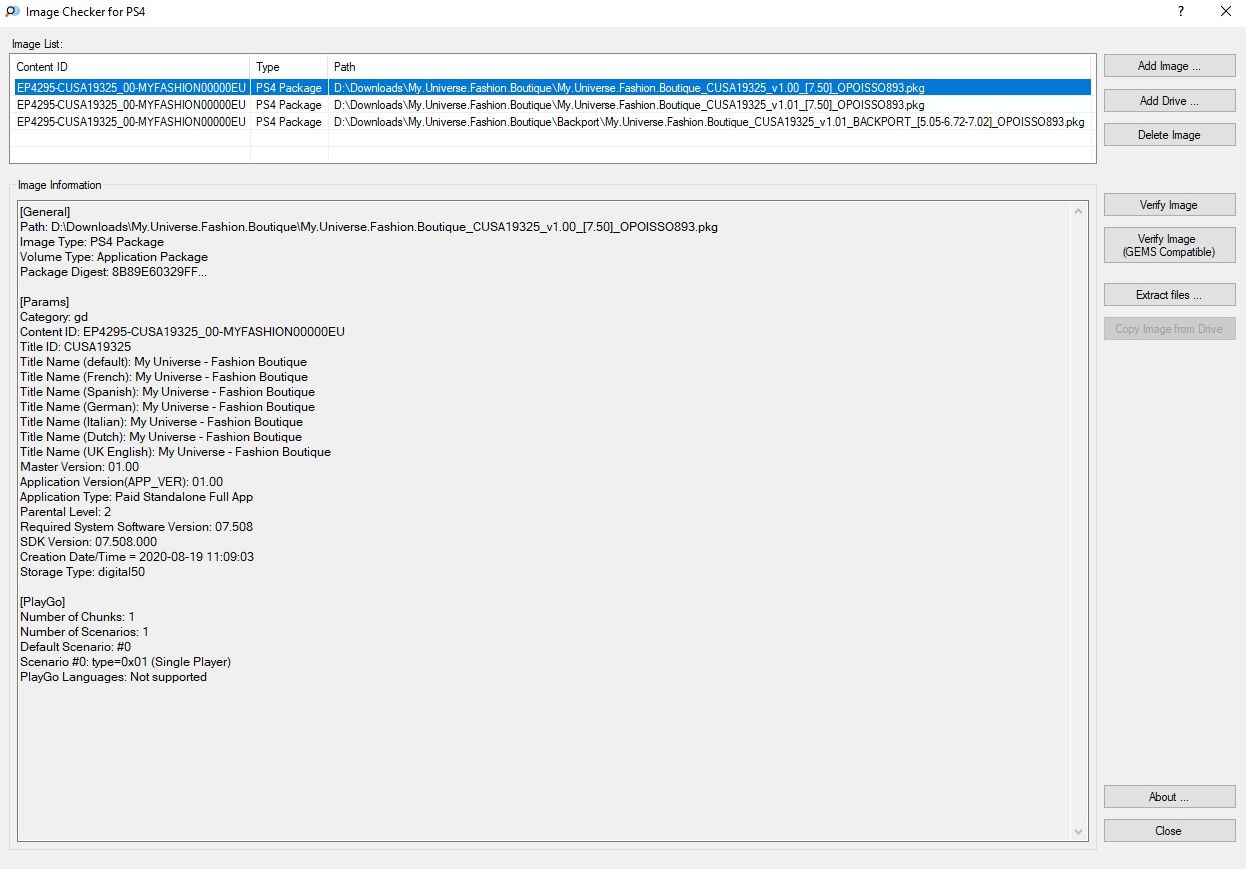The height and width of the screenshot is (869, 1246).
Task: Select the v1.01_[7.50] package row
Action: pos(552,105)
